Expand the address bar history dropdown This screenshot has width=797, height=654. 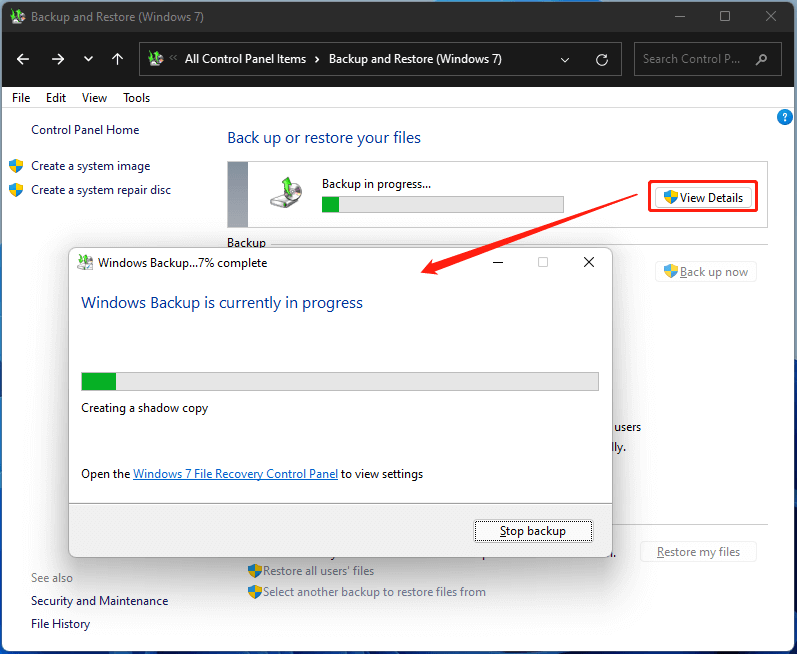click(565, 59)
